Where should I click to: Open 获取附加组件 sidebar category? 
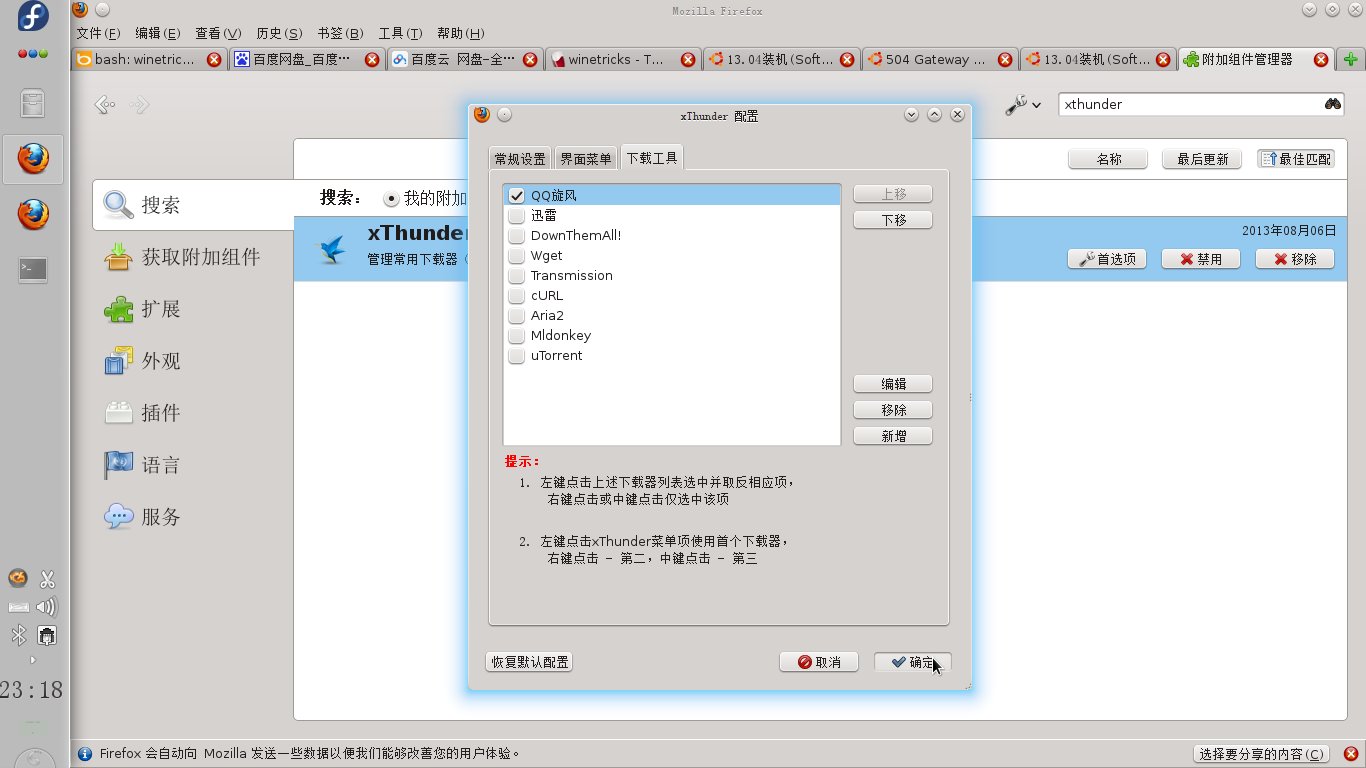point(193,257)
